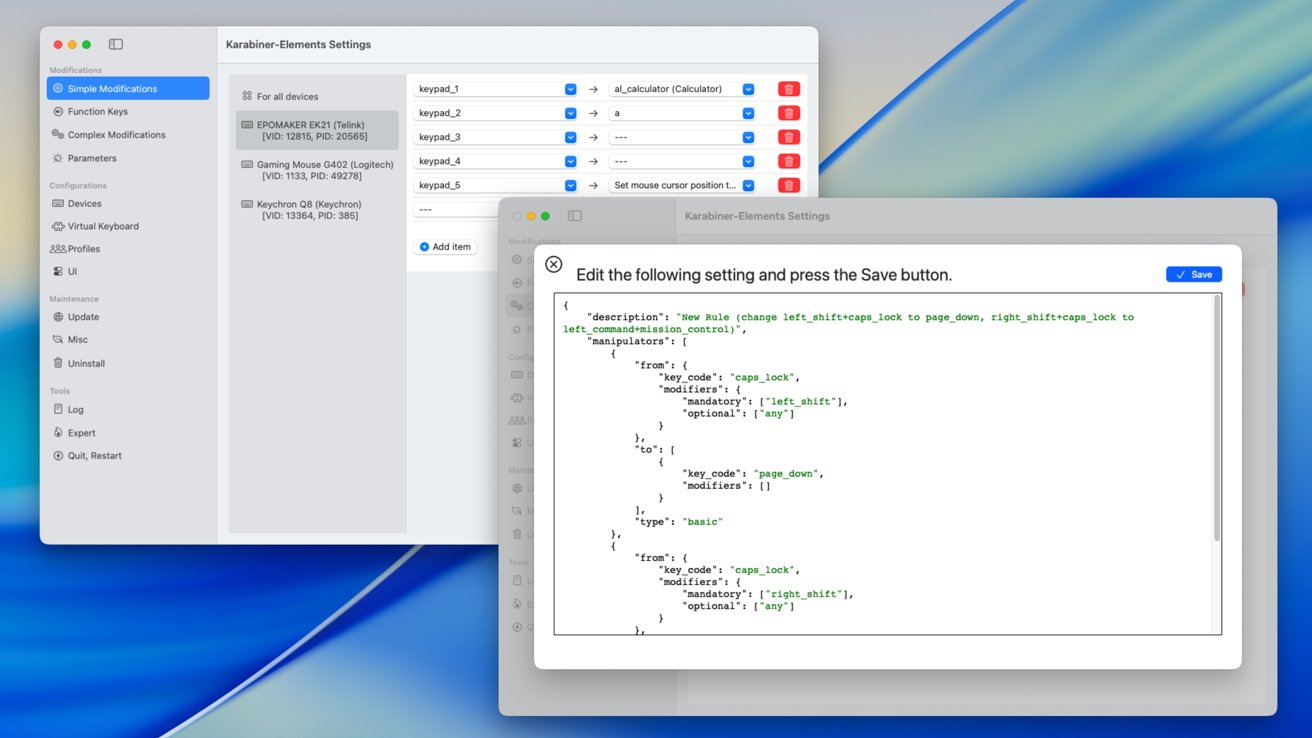
Task: Expand the al_calculator target key dropdown
Action: pos(748,89)
